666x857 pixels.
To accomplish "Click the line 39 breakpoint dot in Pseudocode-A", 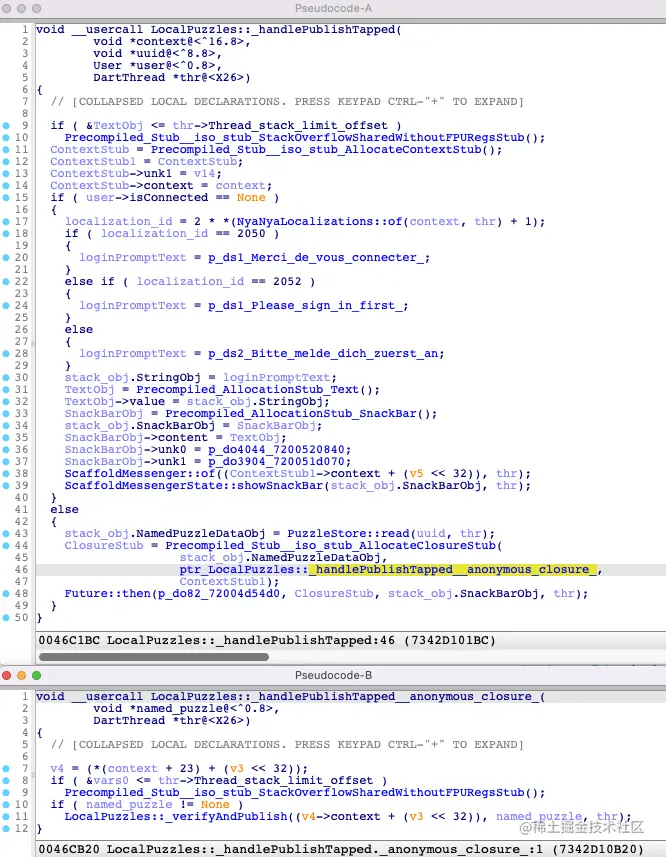I will pos(6,486).
